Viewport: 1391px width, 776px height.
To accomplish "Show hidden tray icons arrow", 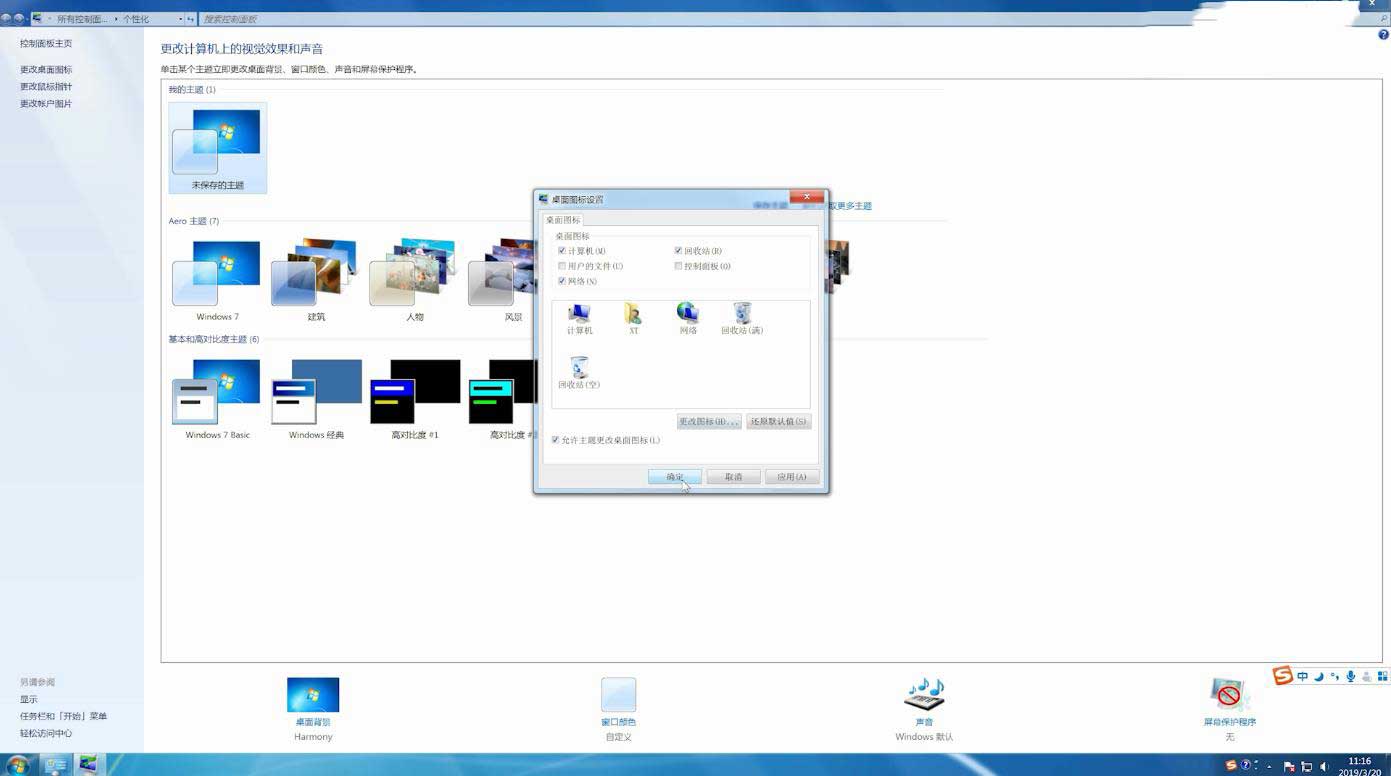I will point(1269,767).
